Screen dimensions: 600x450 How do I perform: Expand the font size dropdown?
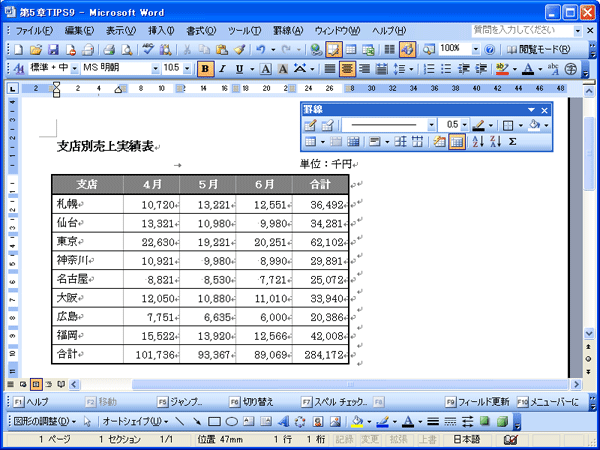click(x=187, y=69)
